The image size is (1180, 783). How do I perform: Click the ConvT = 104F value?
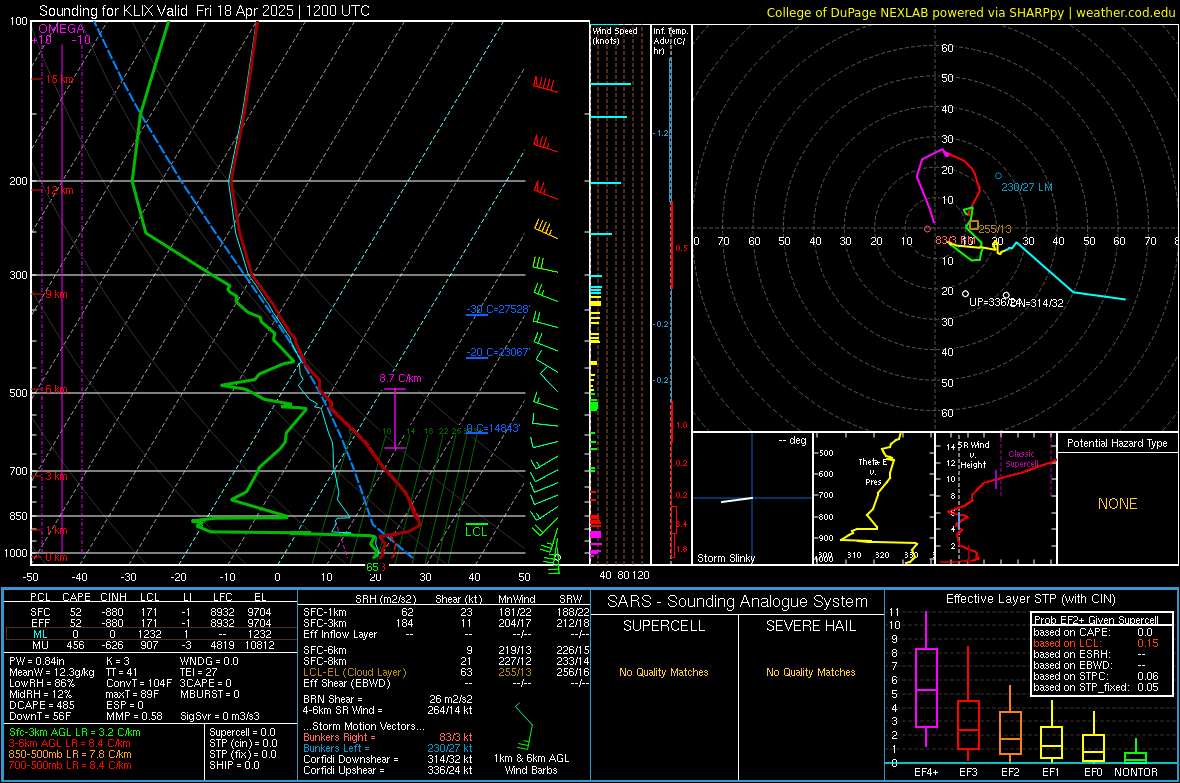coord(138,684)
